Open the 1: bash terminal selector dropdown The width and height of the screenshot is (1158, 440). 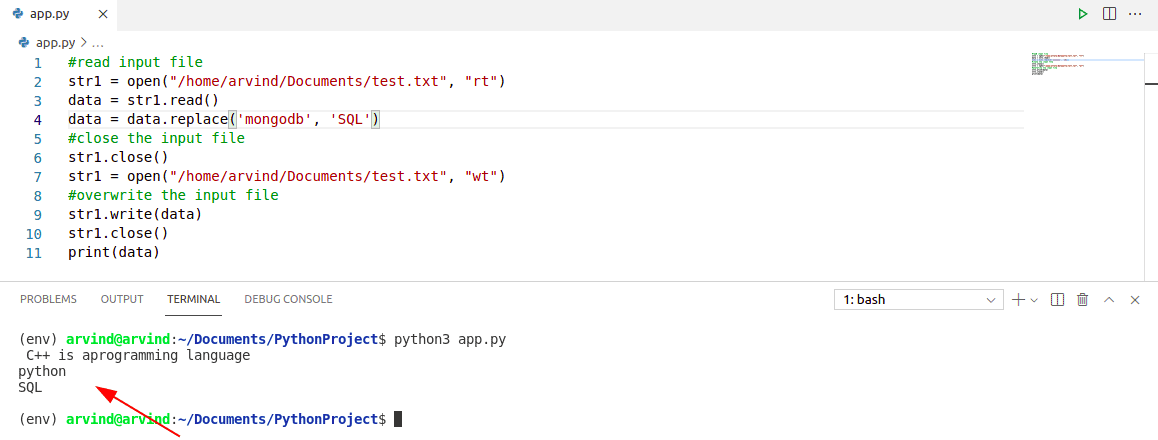click(x=919, y=300)
